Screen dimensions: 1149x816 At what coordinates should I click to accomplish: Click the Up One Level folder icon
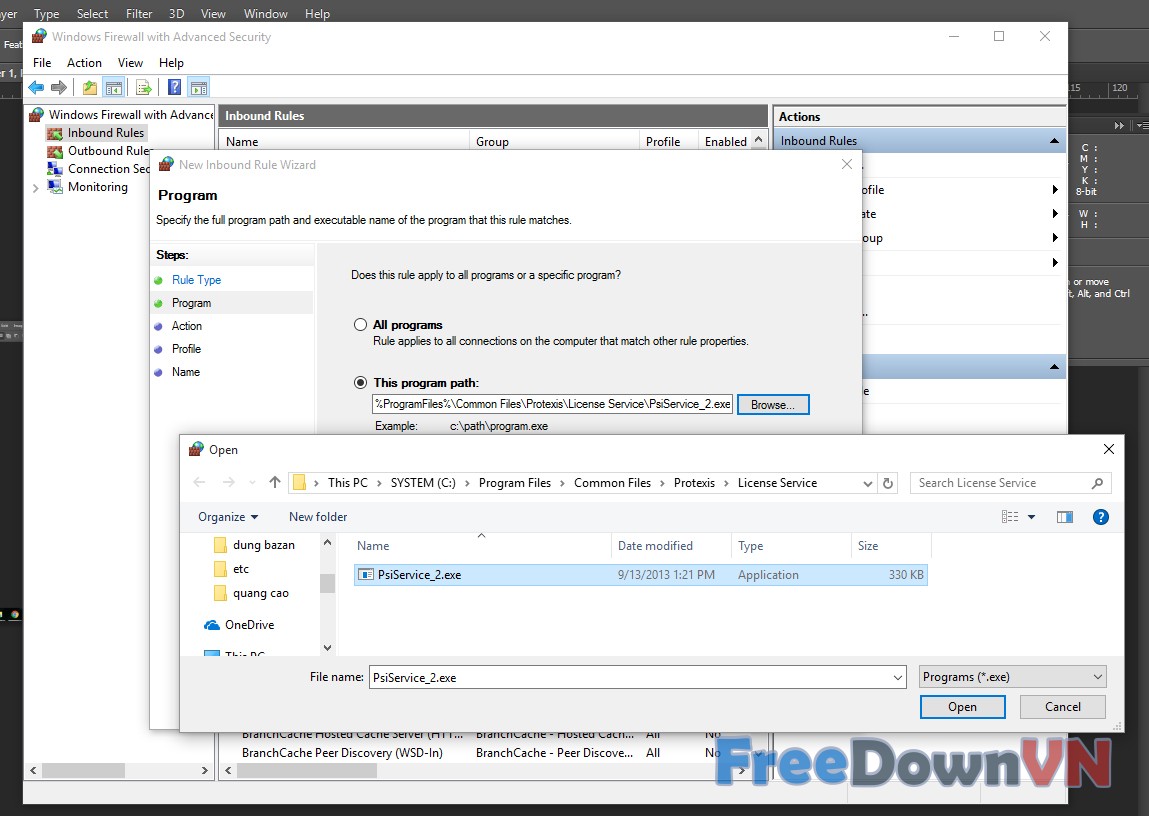pos(90,88)
